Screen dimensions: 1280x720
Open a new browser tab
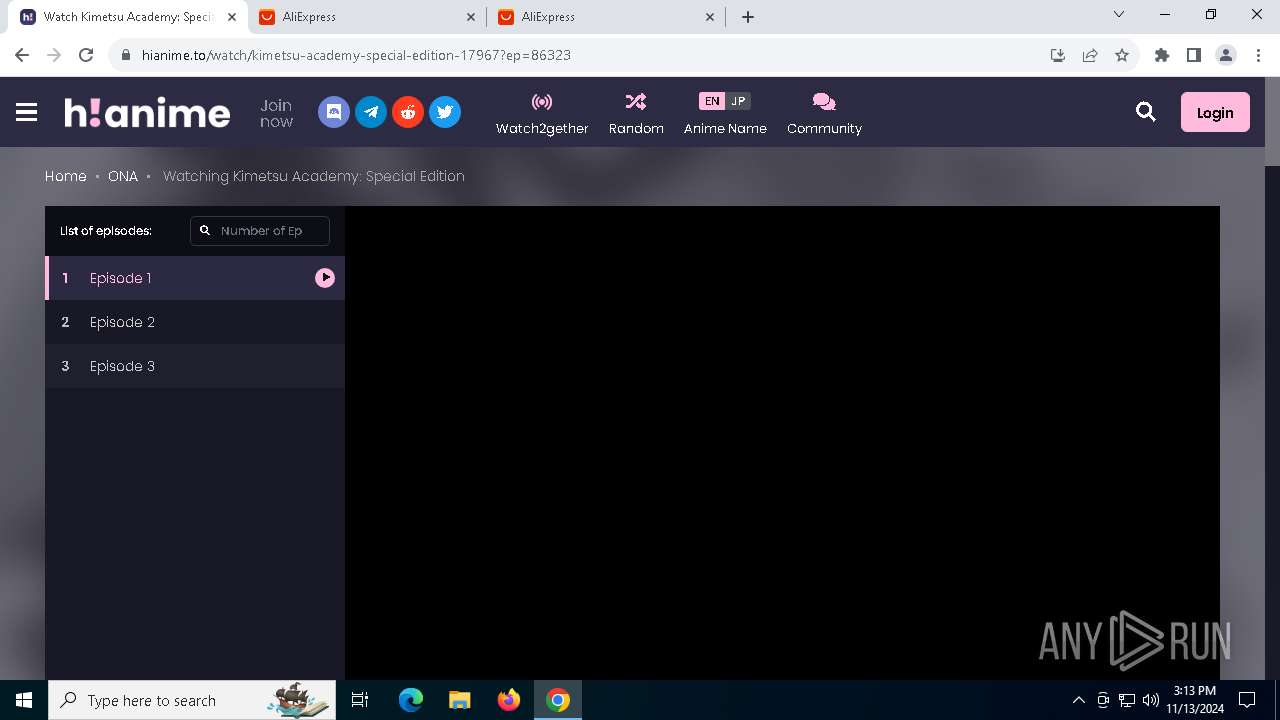pyautogui.click(x=748, y=17)
